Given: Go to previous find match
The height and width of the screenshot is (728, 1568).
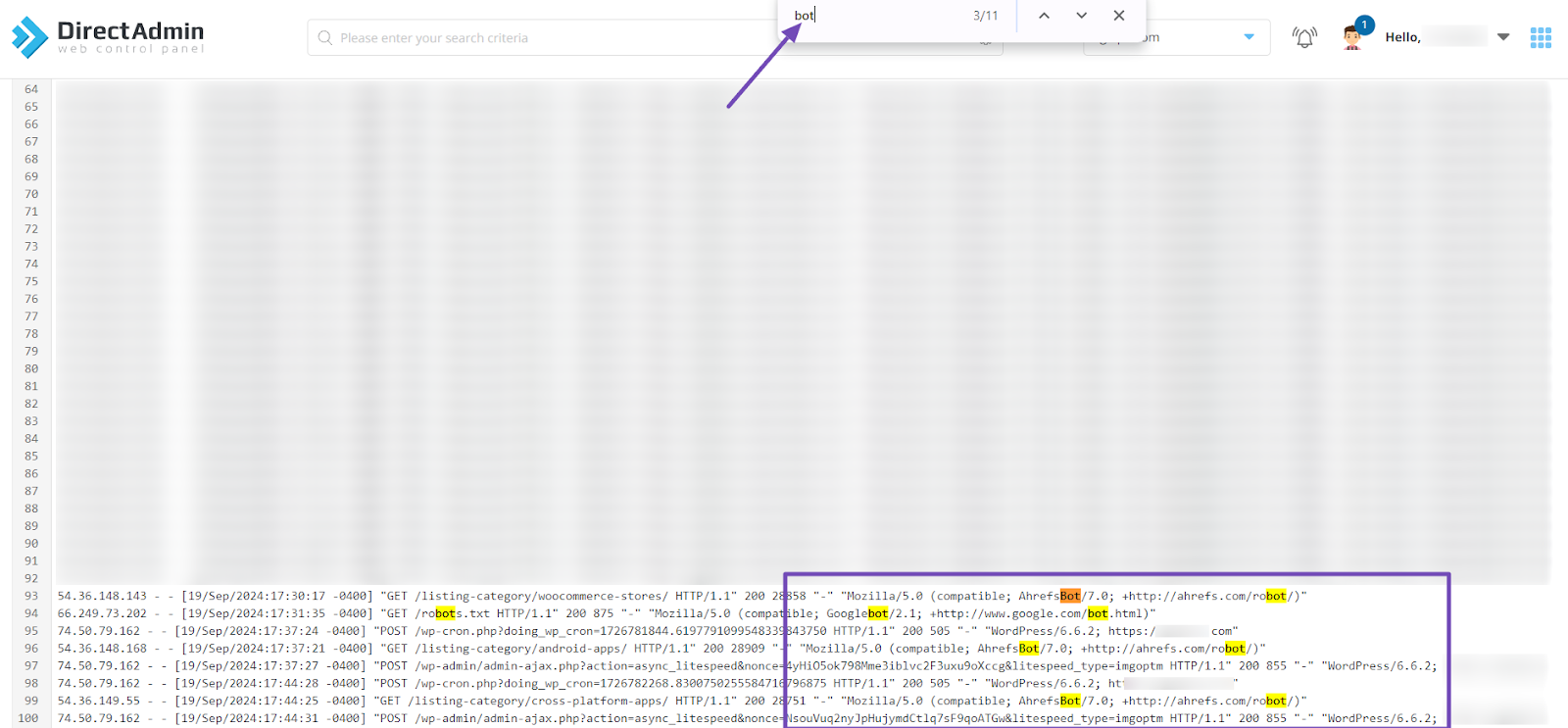Looking at the screenshot, I should (x=1044, y=16).
